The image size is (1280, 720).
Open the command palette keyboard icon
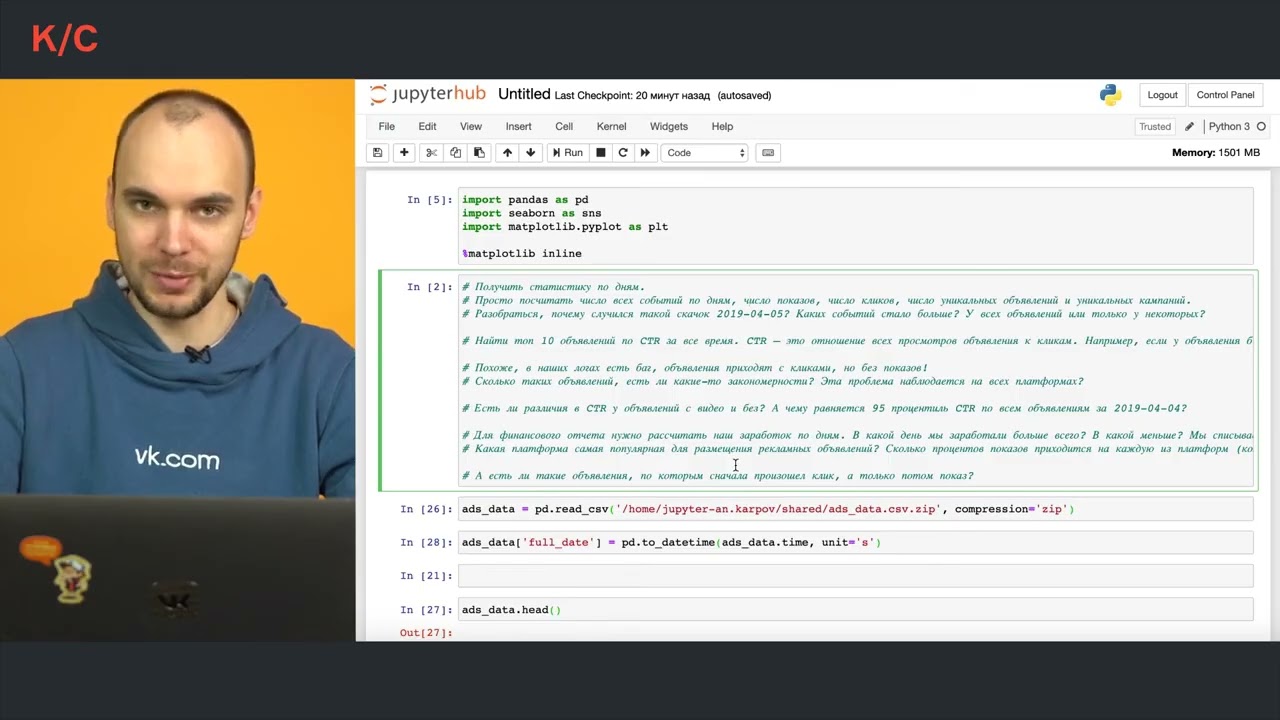(x=768, y=153)
